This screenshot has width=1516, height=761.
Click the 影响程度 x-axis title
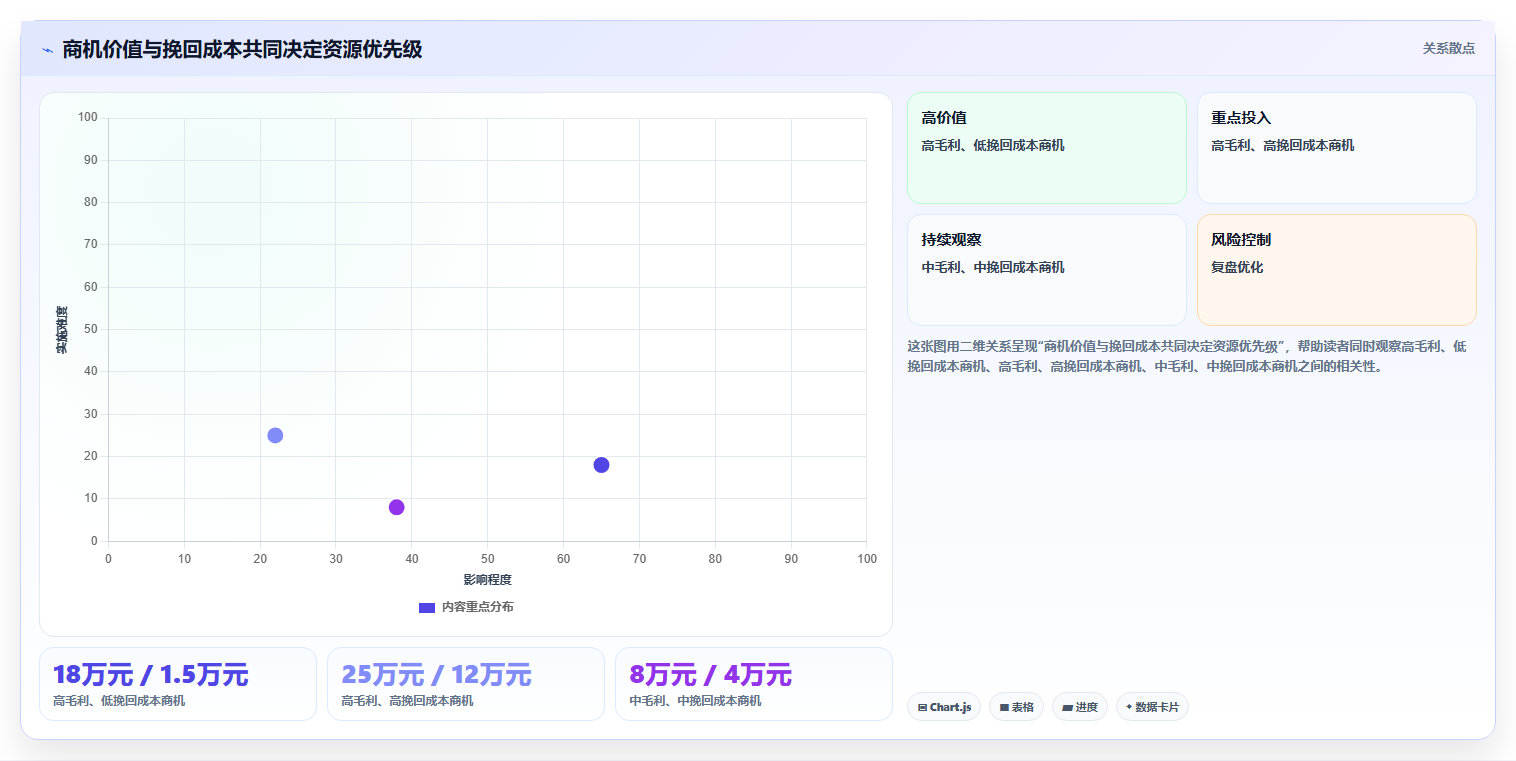pos(487,580)
